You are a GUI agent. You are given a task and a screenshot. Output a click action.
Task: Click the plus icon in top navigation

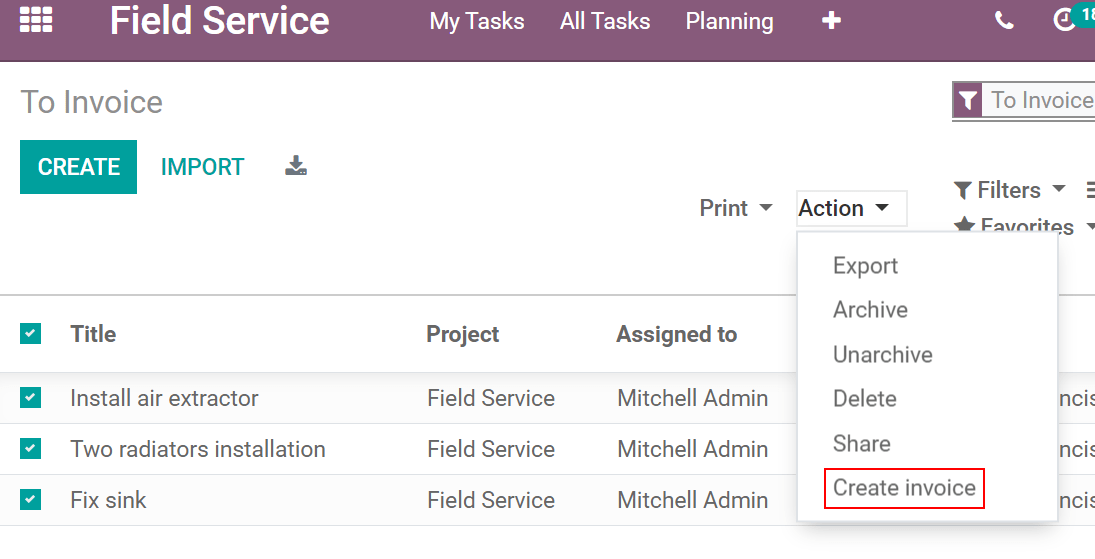pyautogui.click(x=831, y=21)
